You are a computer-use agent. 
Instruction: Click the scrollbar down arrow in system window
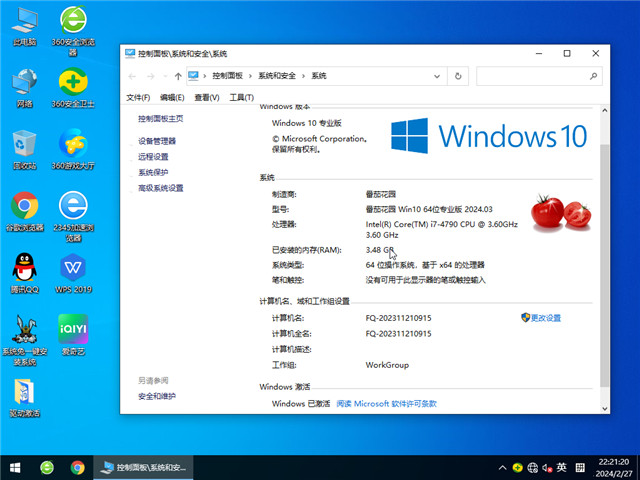604,408
